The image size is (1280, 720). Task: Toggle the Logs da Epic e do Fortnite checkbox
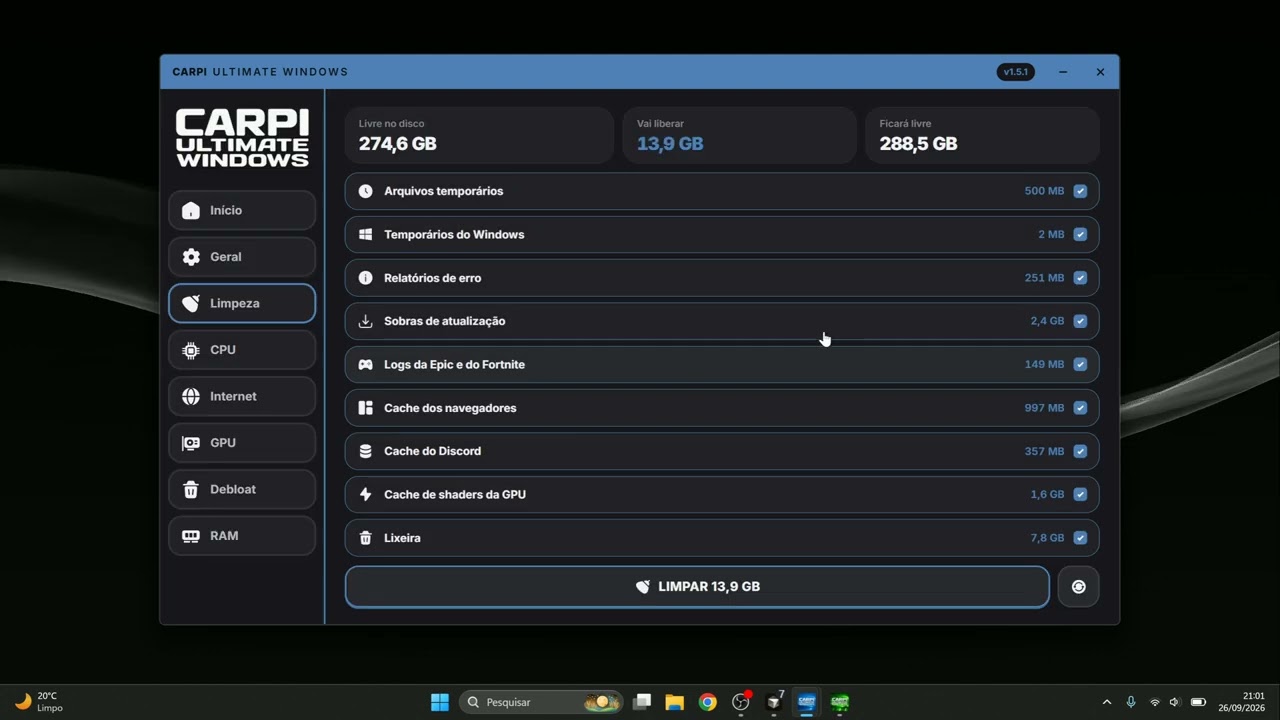coord(1080,364)
